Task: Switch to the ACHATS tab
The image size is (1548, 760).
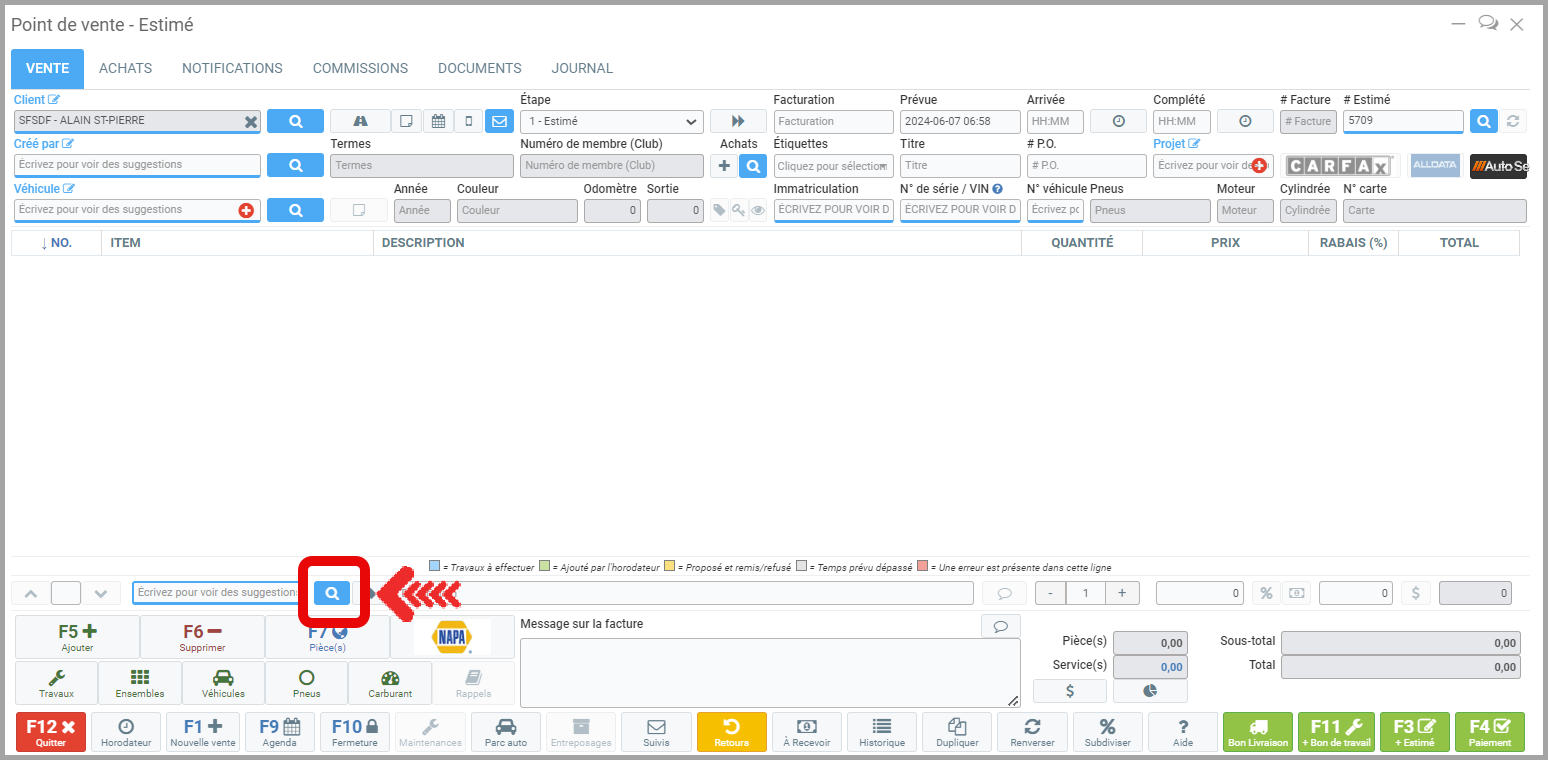Action: (125, 68)
